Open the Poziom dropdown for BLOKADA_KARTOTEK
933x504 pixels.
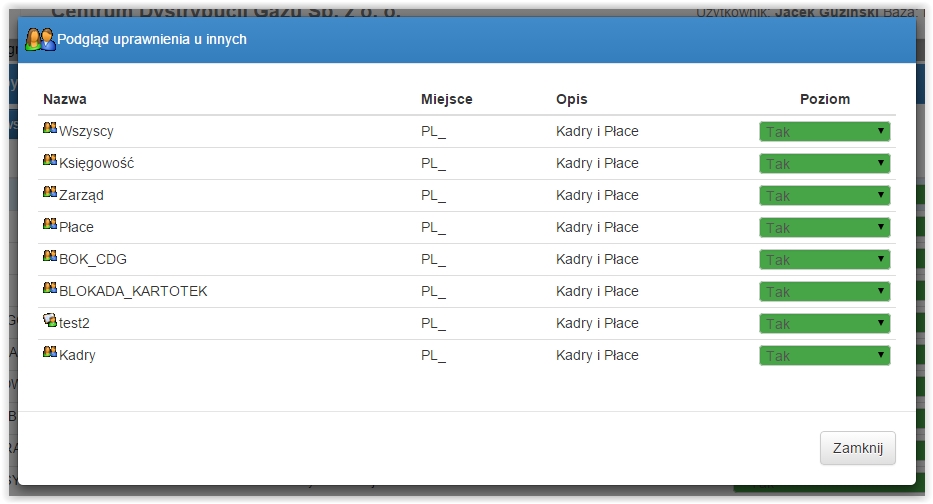(x=824, y=292)
